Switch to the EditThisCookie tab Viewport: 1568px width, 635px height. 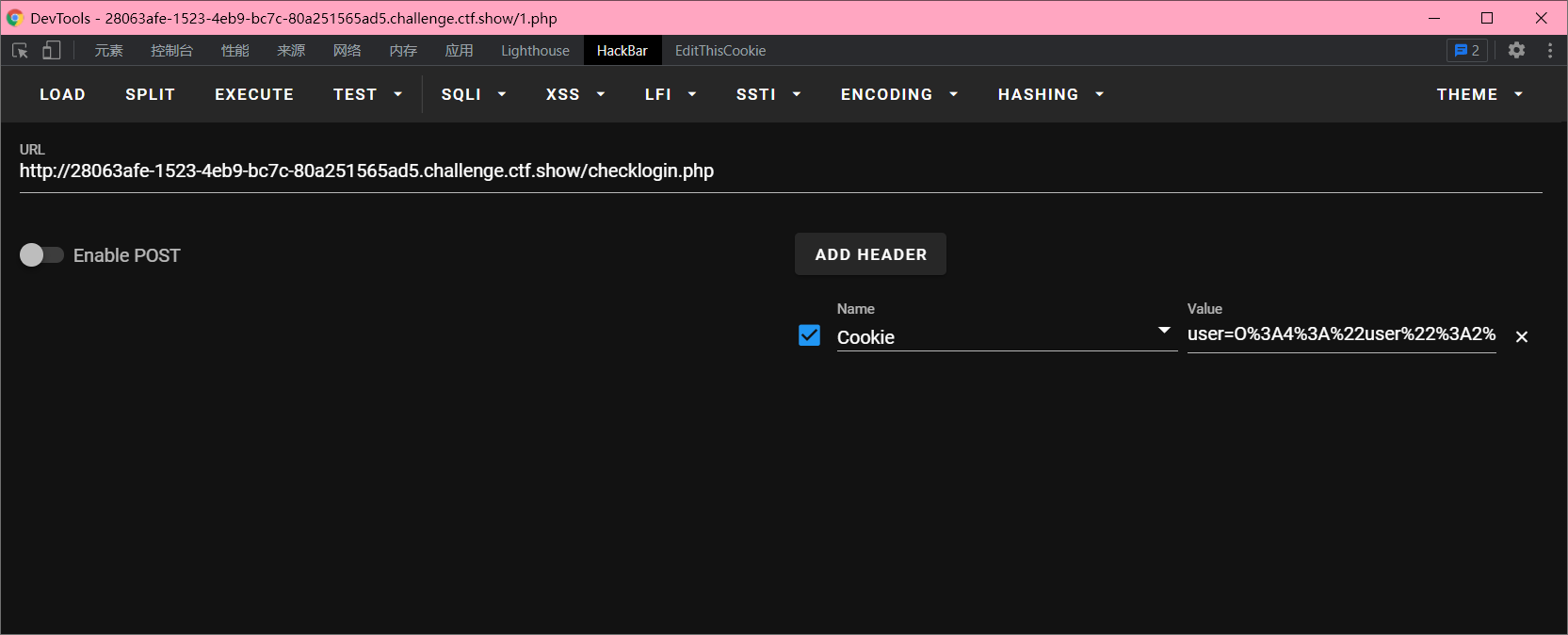[720, 50]
